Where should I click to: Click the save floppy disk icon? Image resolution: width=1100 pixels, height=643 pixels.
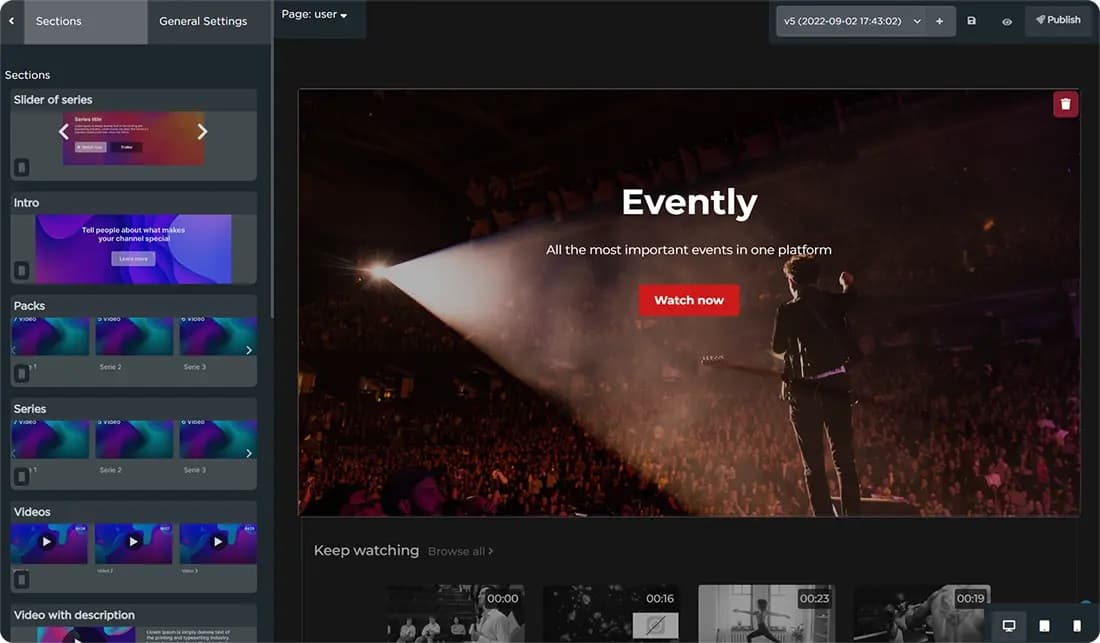971,21
